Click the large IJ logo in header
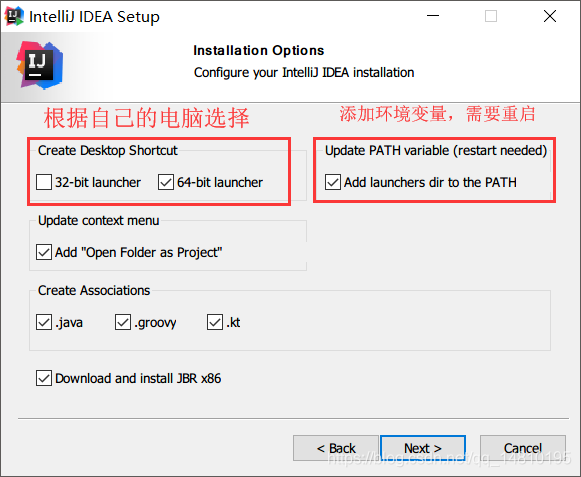 [40, 66]
